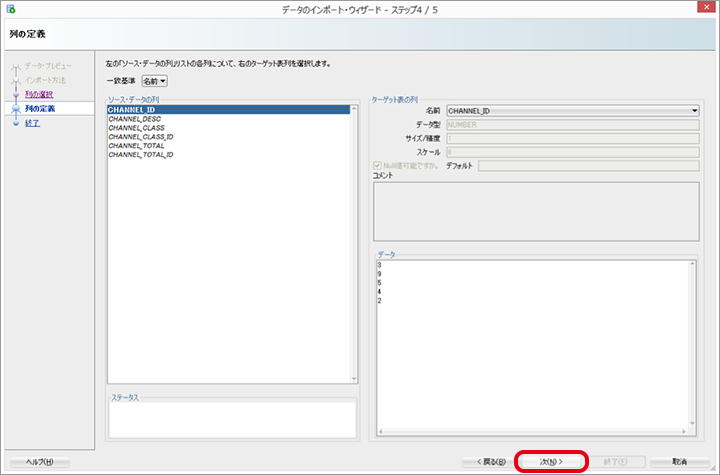Open the 一致基準 名前 dropdown
Image resolution: width=720 pixels, height=475 pixels.
click(154, 81)
